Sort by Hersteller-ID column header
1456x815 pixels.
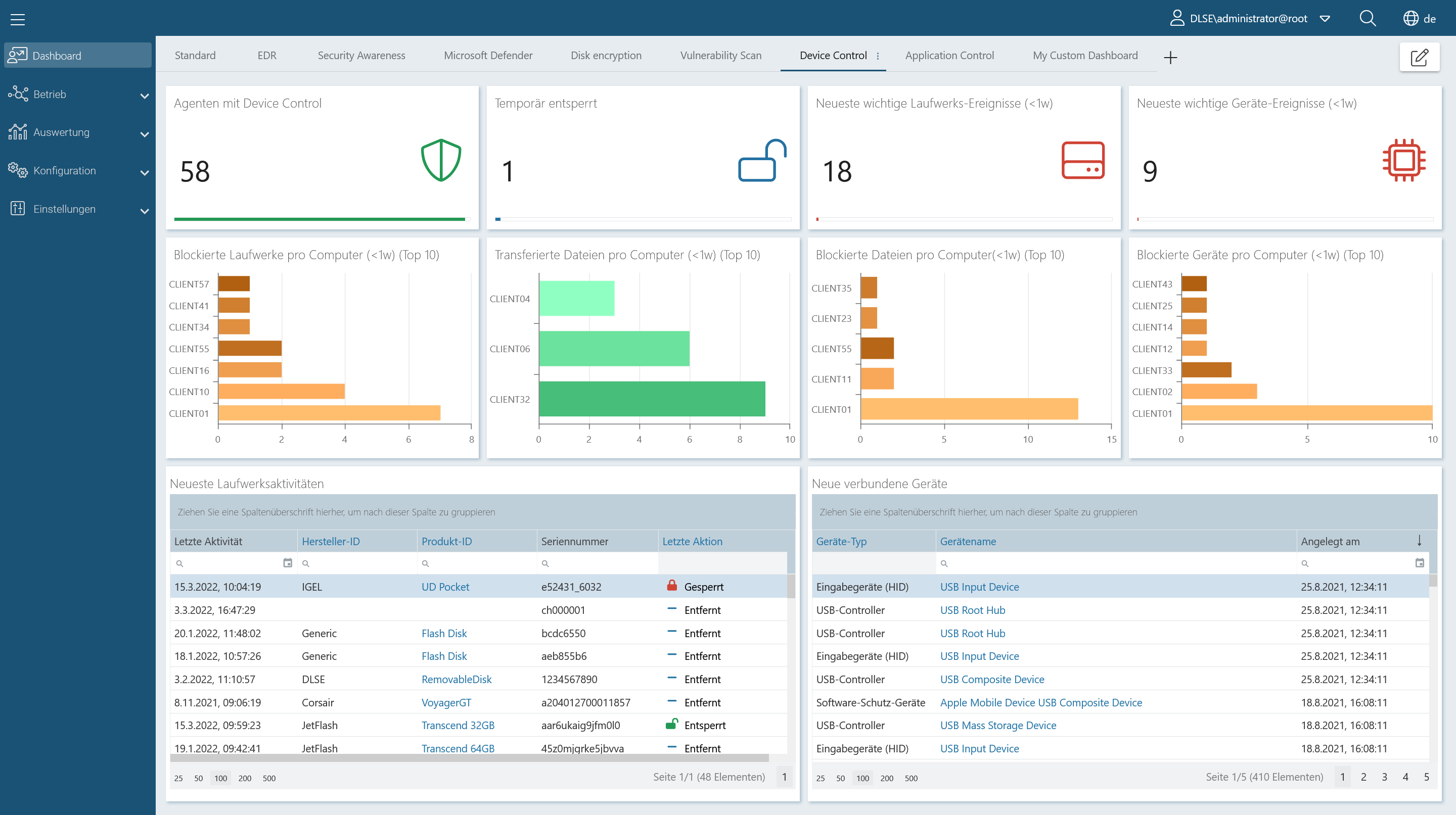click(x=331, y=541)
